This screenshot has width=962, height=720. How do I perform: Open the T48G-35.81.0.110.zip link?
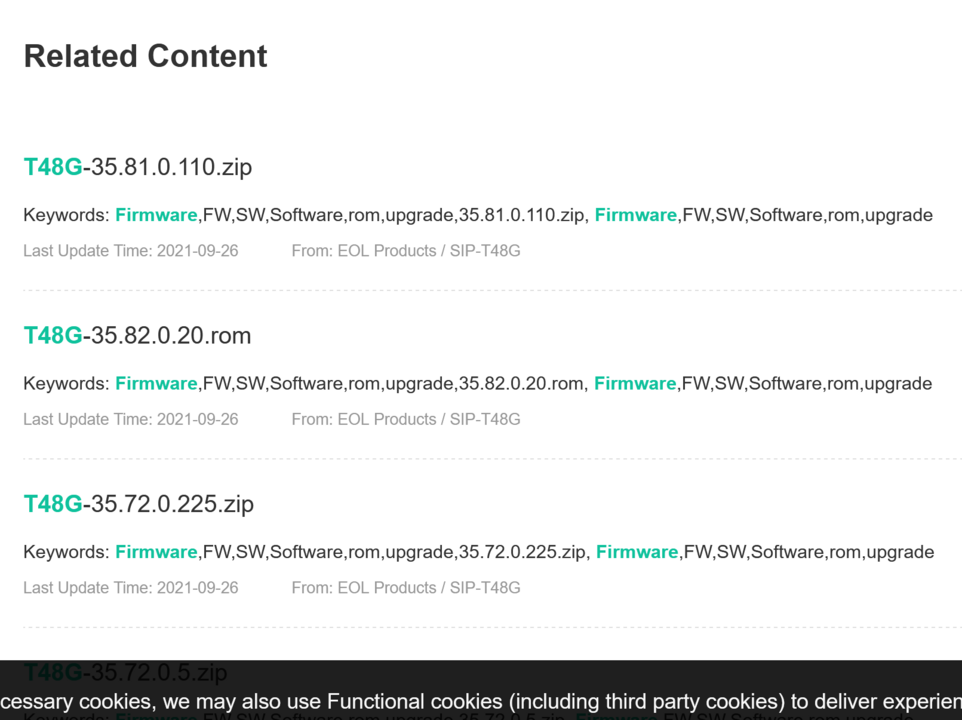coord(138,167)
